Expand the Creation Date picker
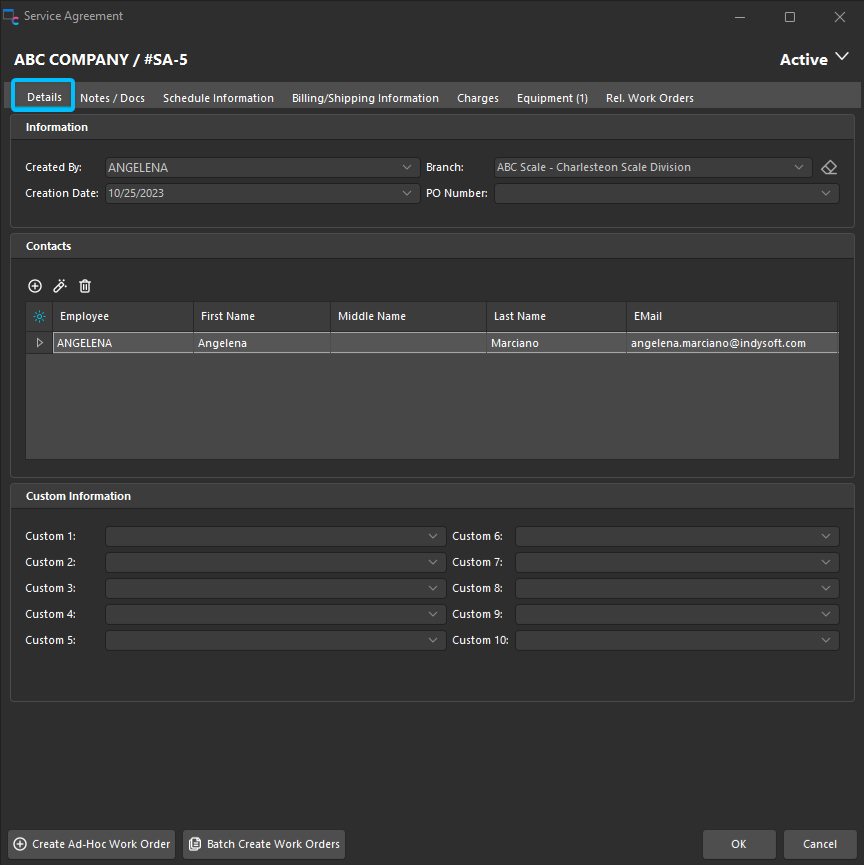Image resolution: width=864 pixels, height=865 pixels. tap(407, 193)
